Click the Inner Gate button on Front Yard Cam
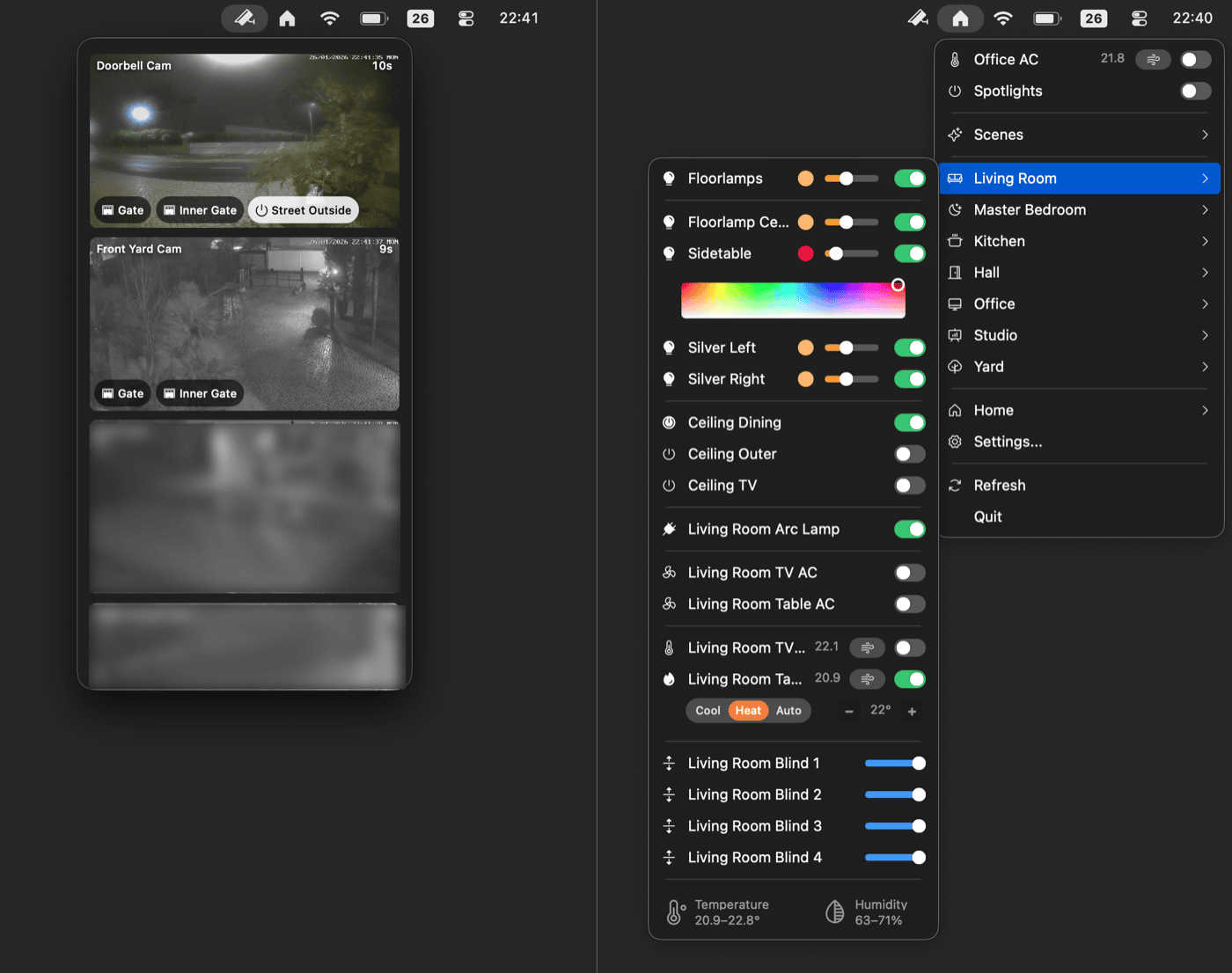This screenshot has height=973, width=1232. pos(200,393)
